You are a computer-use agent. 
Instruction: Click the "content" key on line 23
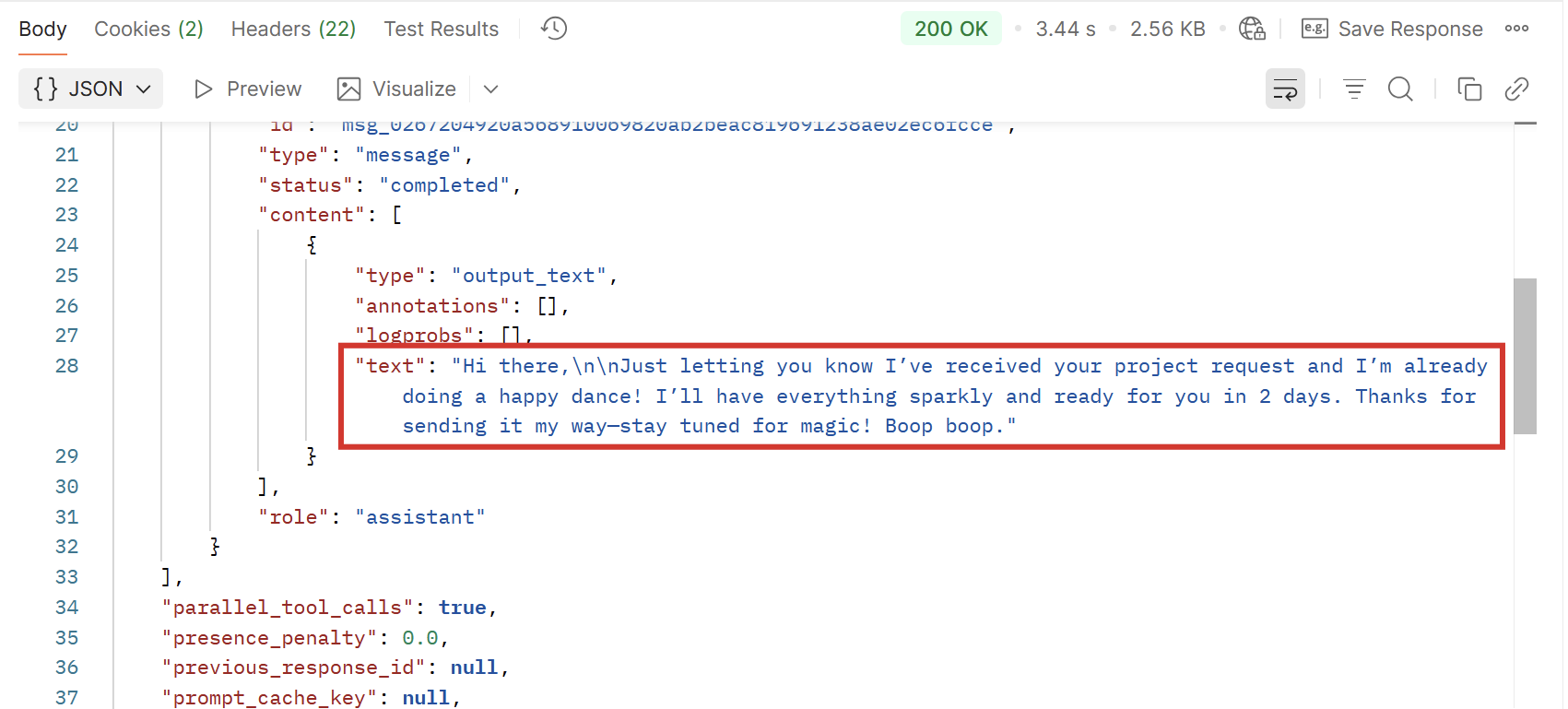(312, 215)
